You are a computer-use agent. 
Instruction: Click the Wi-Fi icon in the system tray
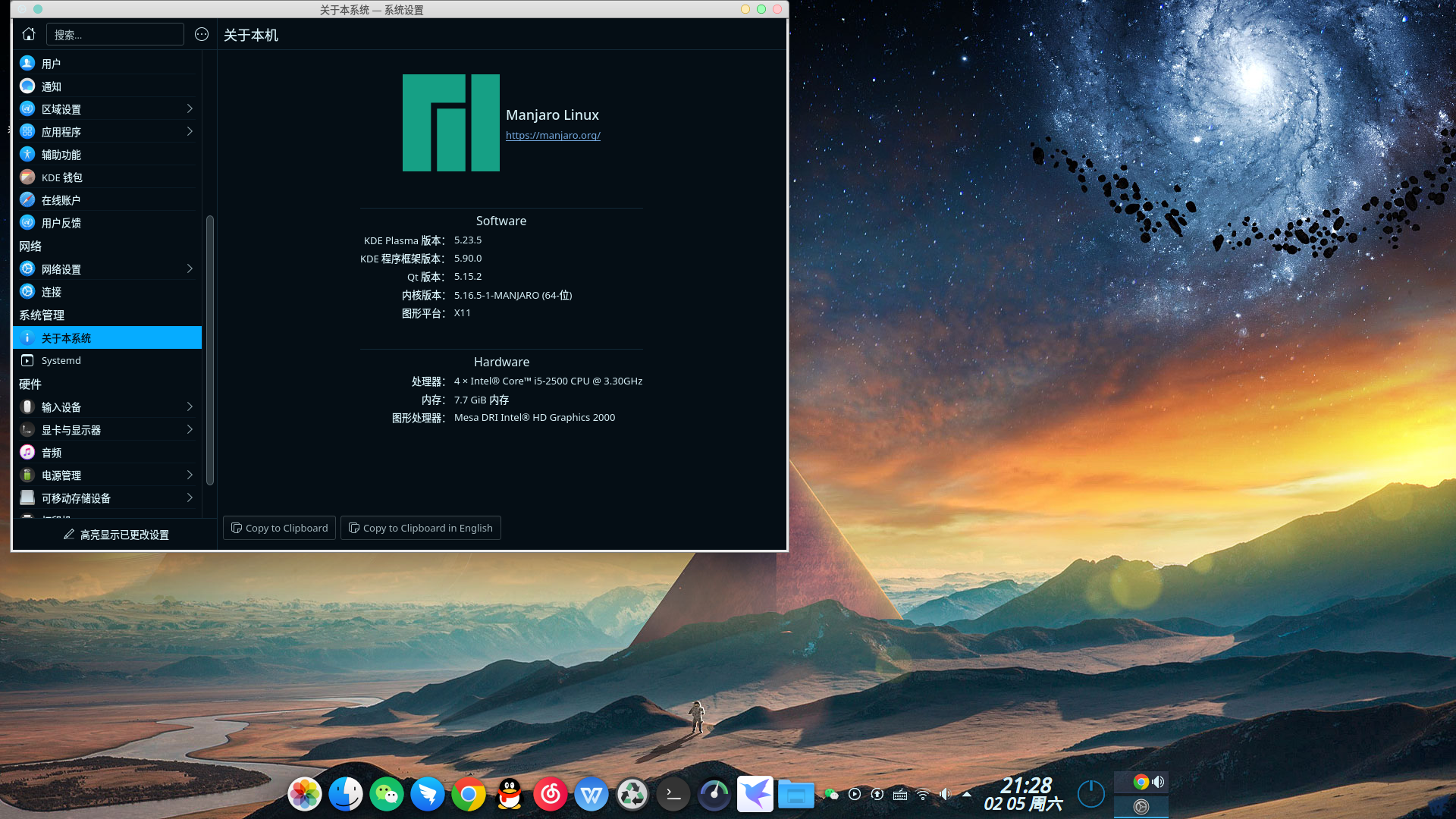[922, 794]
